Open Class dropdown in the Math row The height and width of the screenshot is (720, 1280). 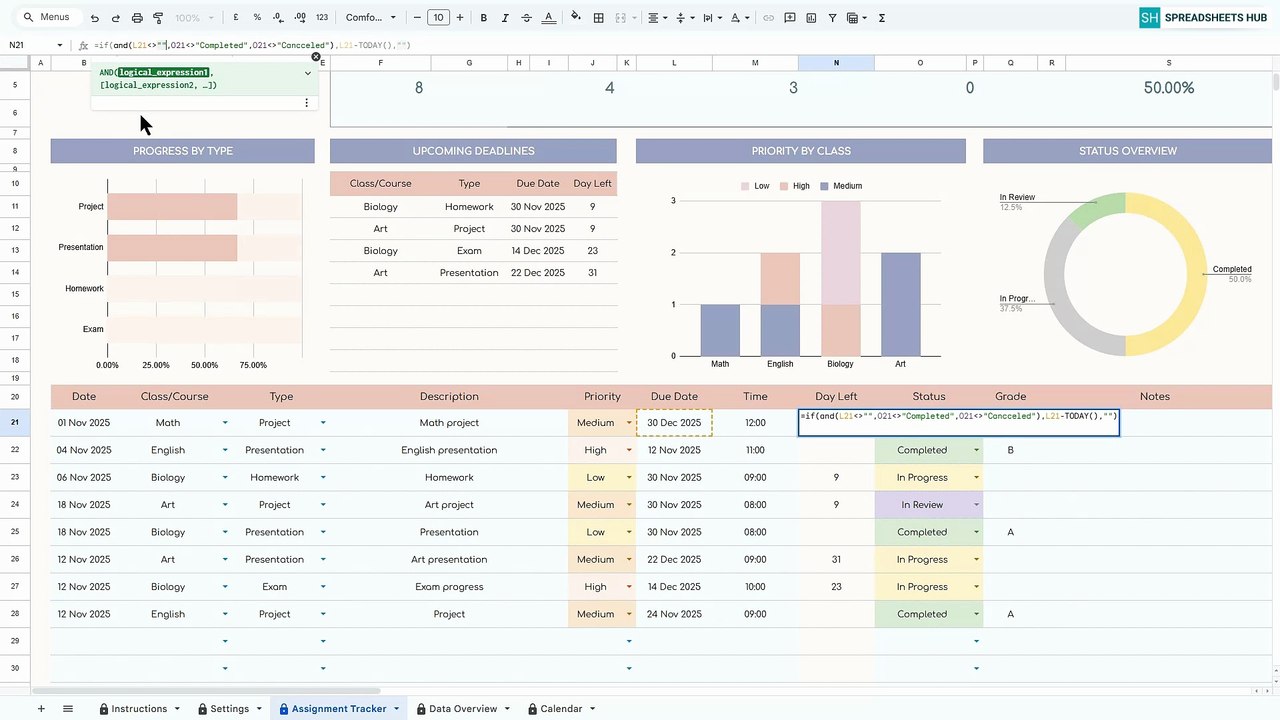point(225,423)
